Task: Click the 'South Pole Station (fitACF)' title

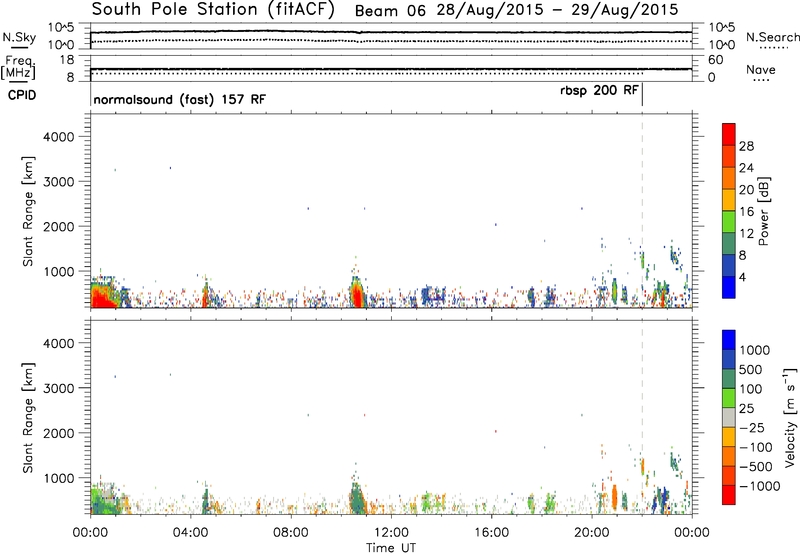Action: coord(213,10)
